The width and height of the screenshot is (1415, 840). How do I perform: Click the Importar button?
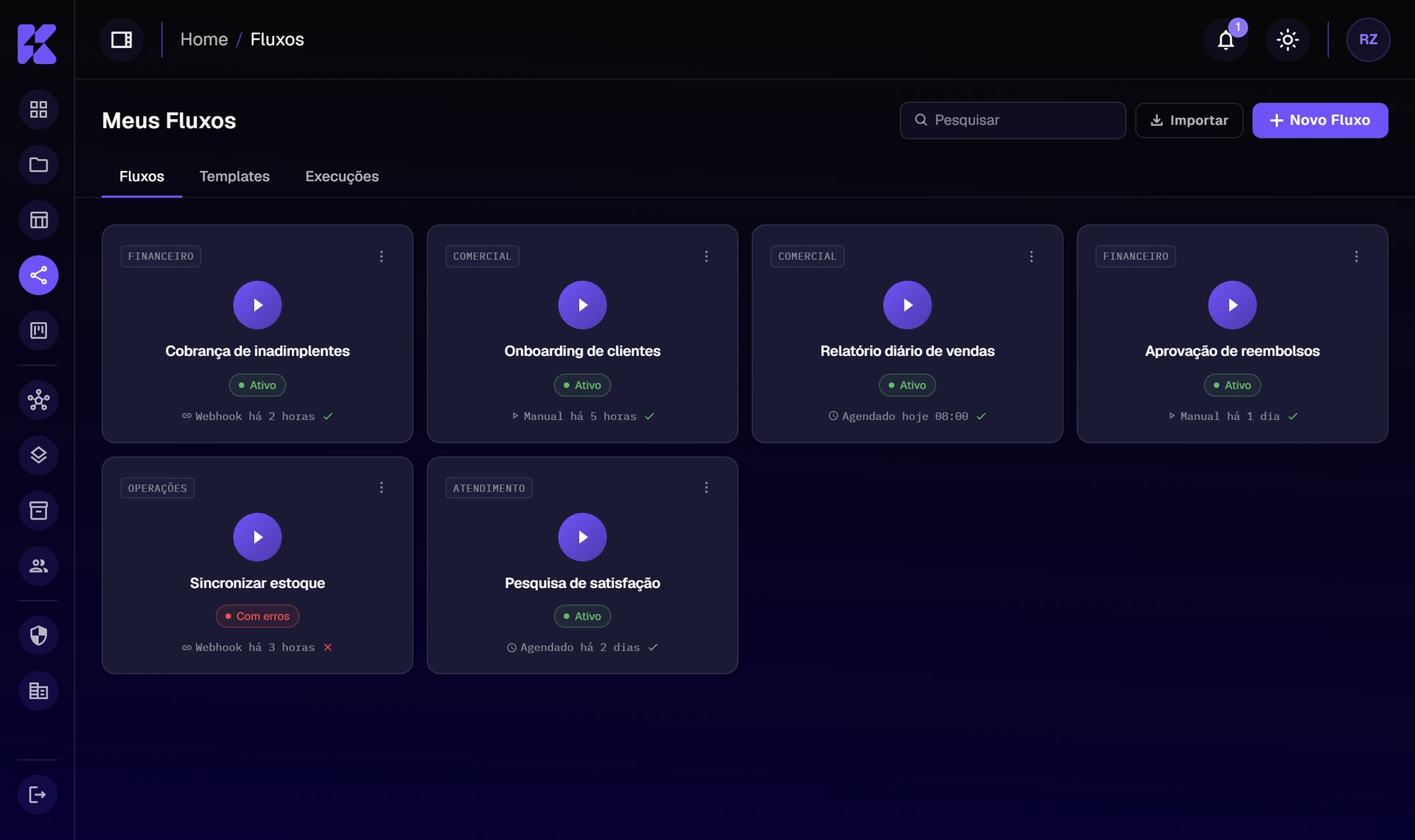(1189, 120)
